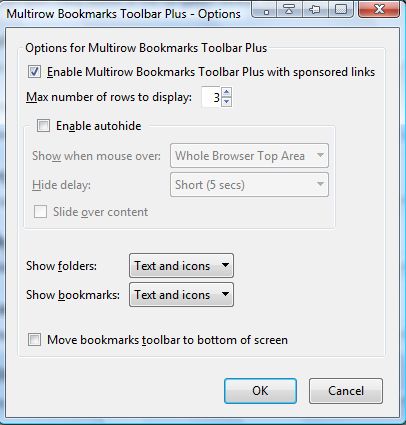406x425 pixels.
Task: Increase max rows with the up spinner arrow
Action: [x=227, y=92]
